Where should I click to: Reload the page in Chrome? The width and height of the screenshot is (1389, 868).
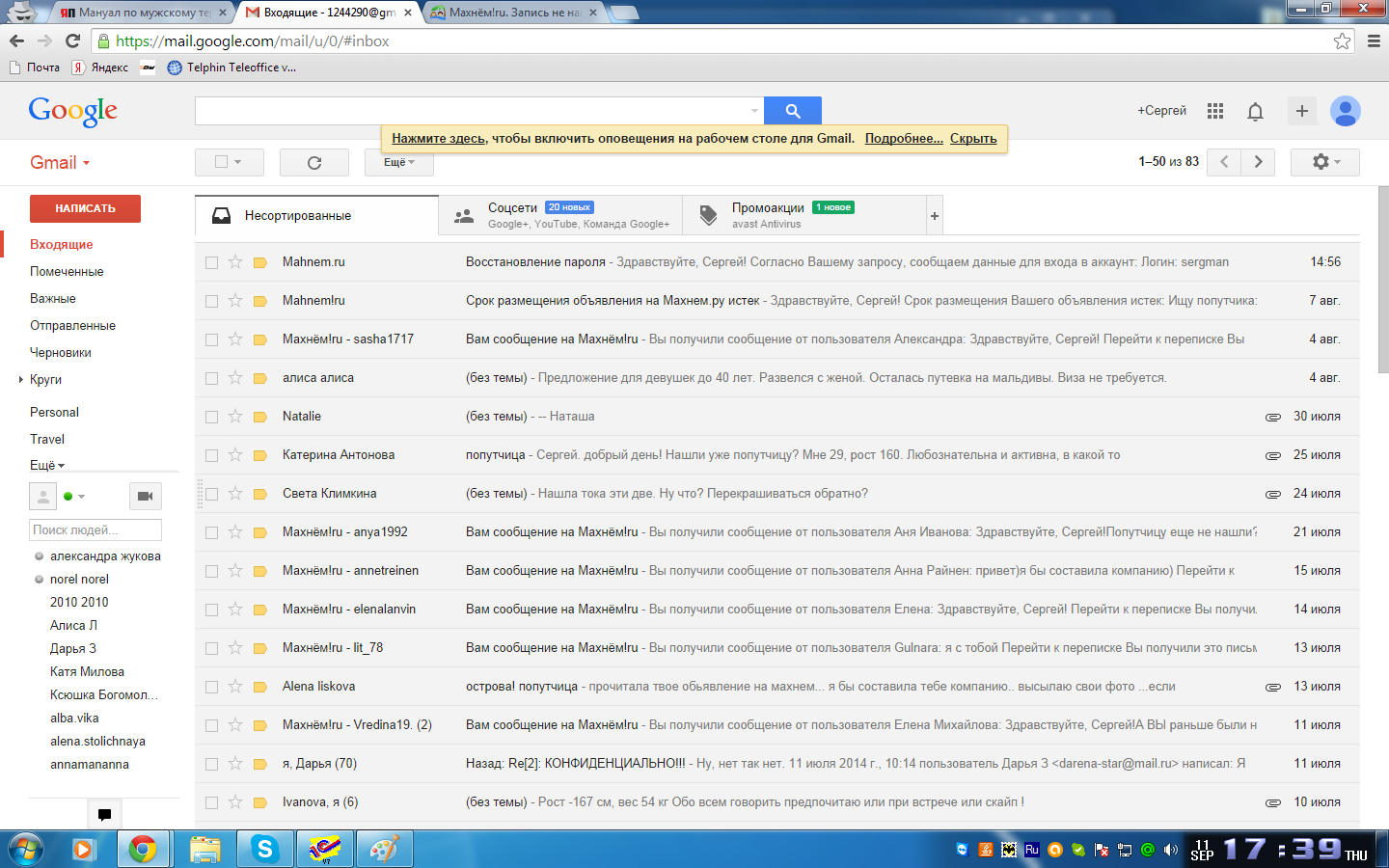(72, 41)
